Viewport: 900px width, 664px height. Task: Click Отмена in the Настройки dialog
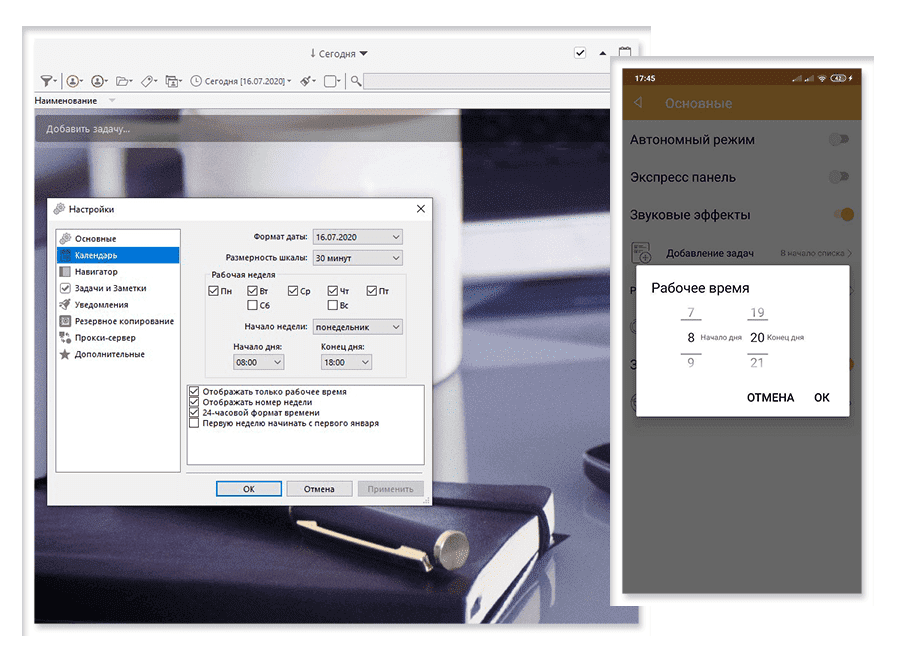(x=319, y=489)
